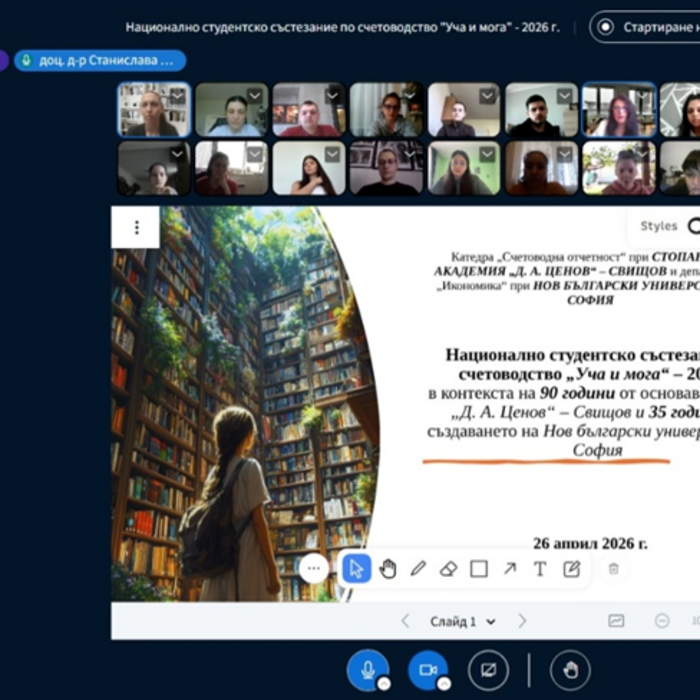Choose the pencil draw tool

[x=418, y=569]
